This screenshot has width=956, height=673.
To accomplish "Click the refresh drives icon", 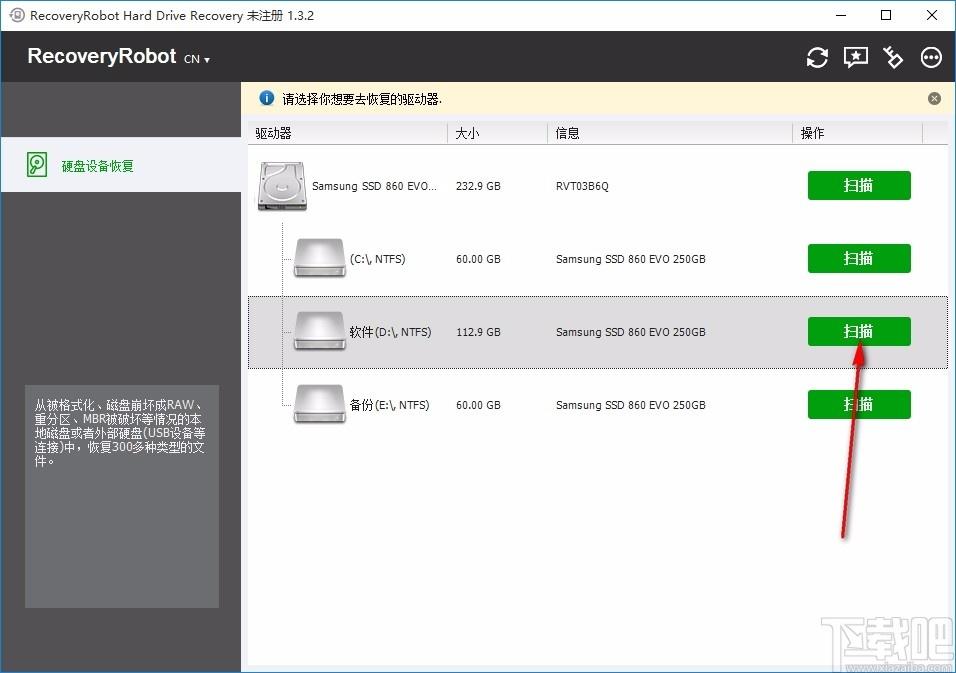I will [817, 57].
